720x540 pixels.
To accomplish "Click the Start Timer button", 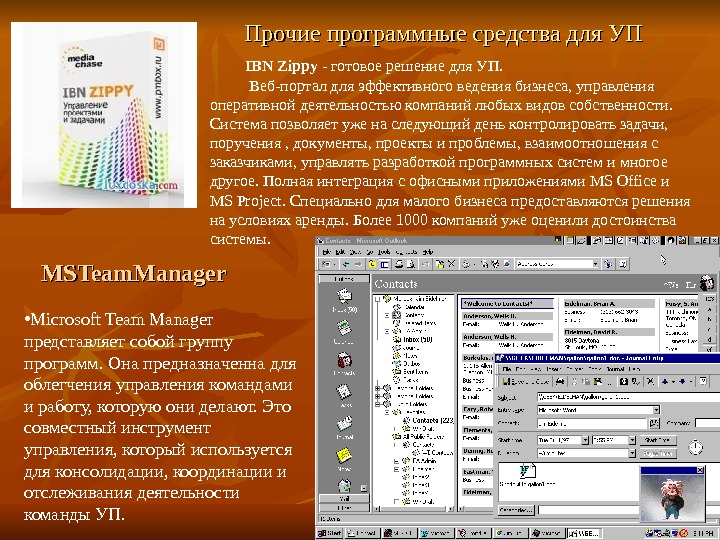I will 658,440.
